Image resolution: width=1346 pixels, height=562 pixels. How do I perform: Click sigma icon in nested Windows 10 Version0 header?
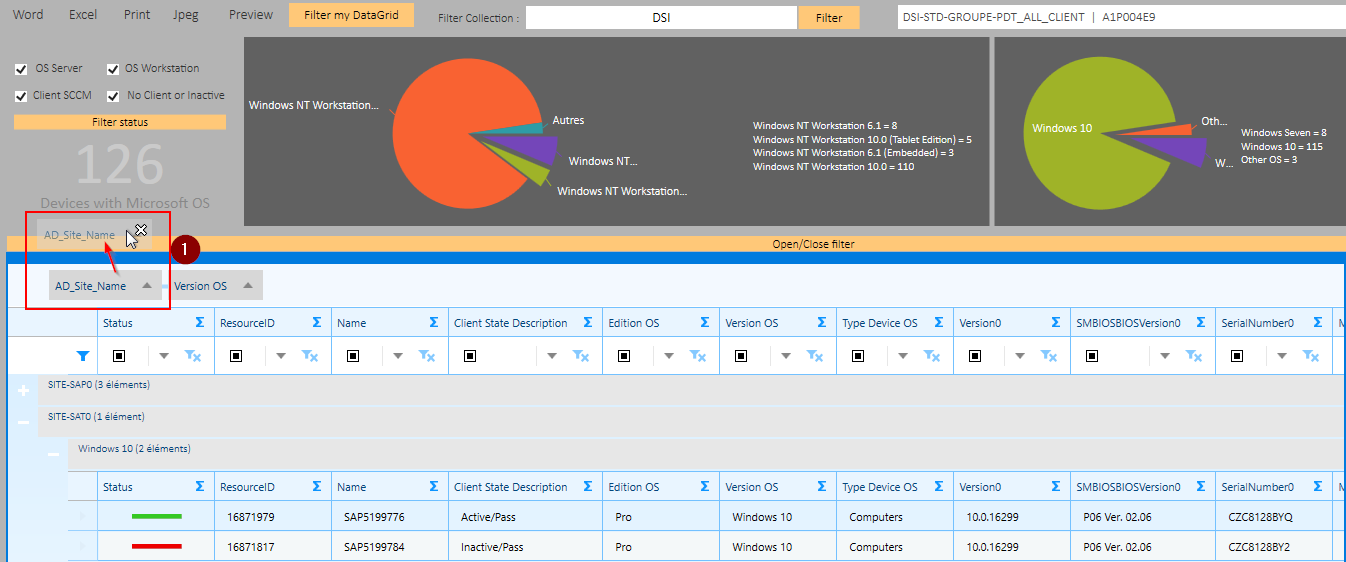[1056, 486]
